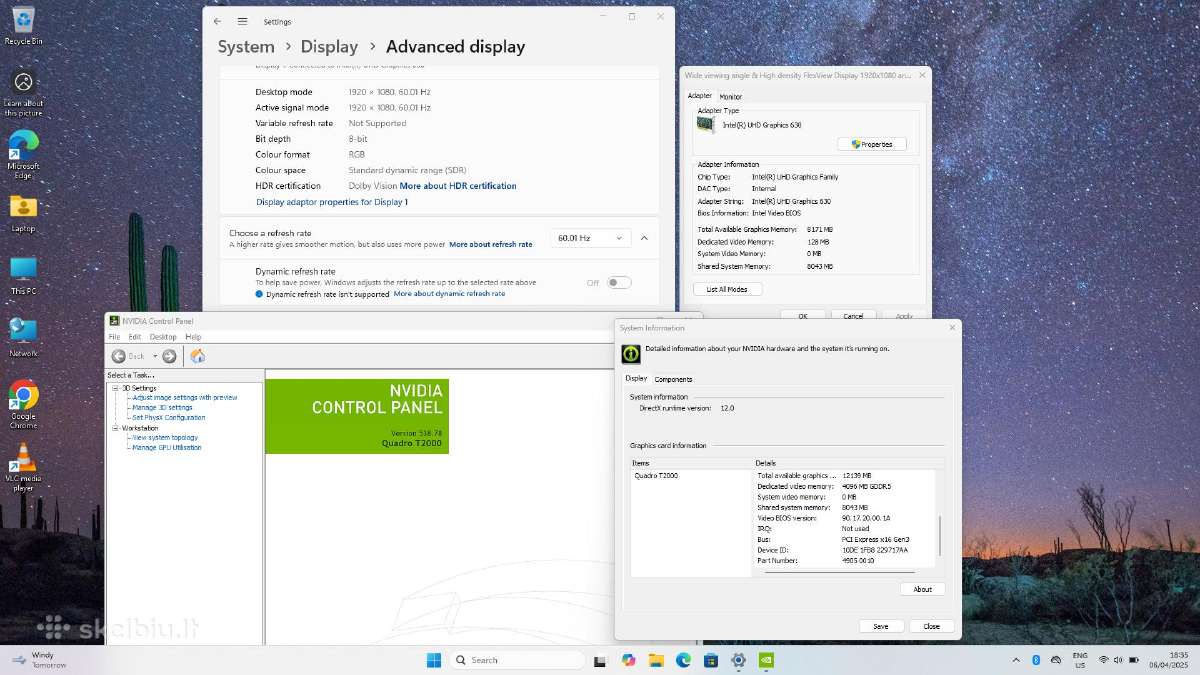1200x675 pixels.
Task: Click the Wi-Fi icon in system tray
Action: (1104, 660)
